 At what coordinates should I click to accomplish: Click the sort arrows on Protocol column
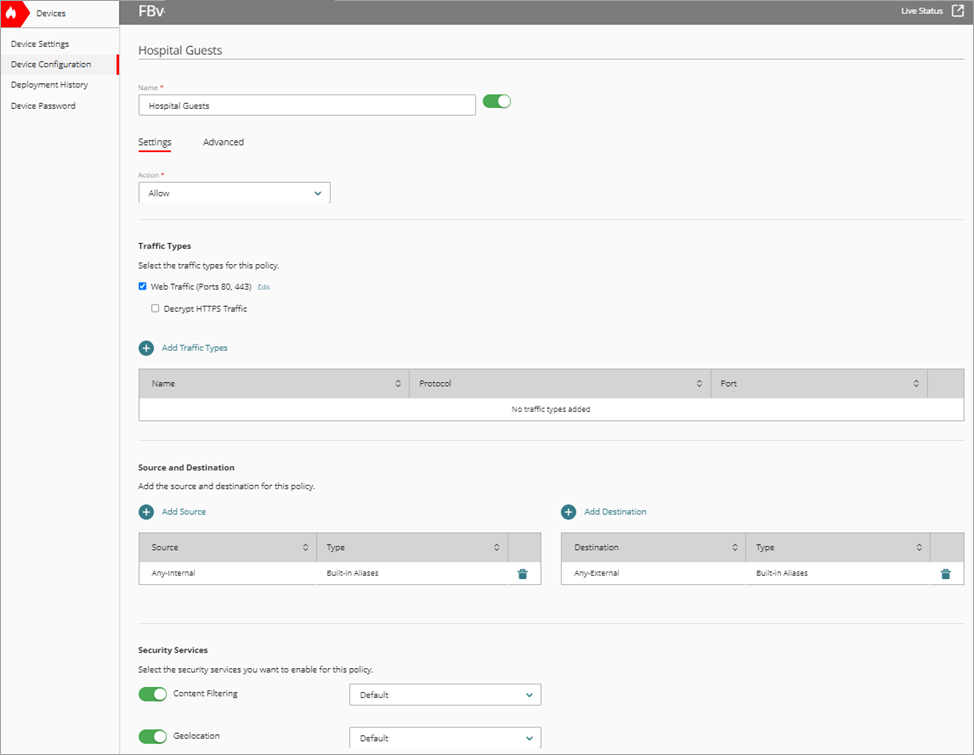[699, 383]
